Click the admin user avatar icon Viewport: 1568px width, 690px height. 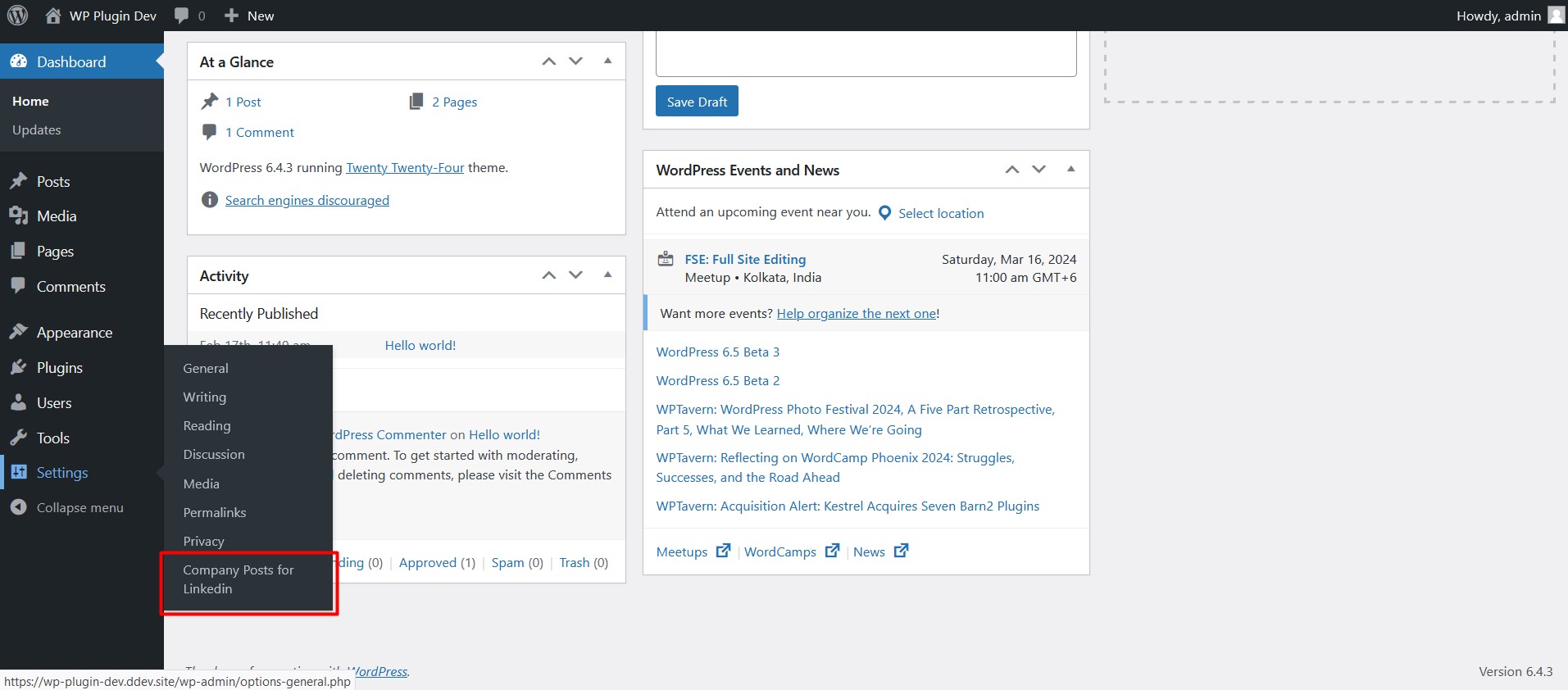click(1556, 16)
